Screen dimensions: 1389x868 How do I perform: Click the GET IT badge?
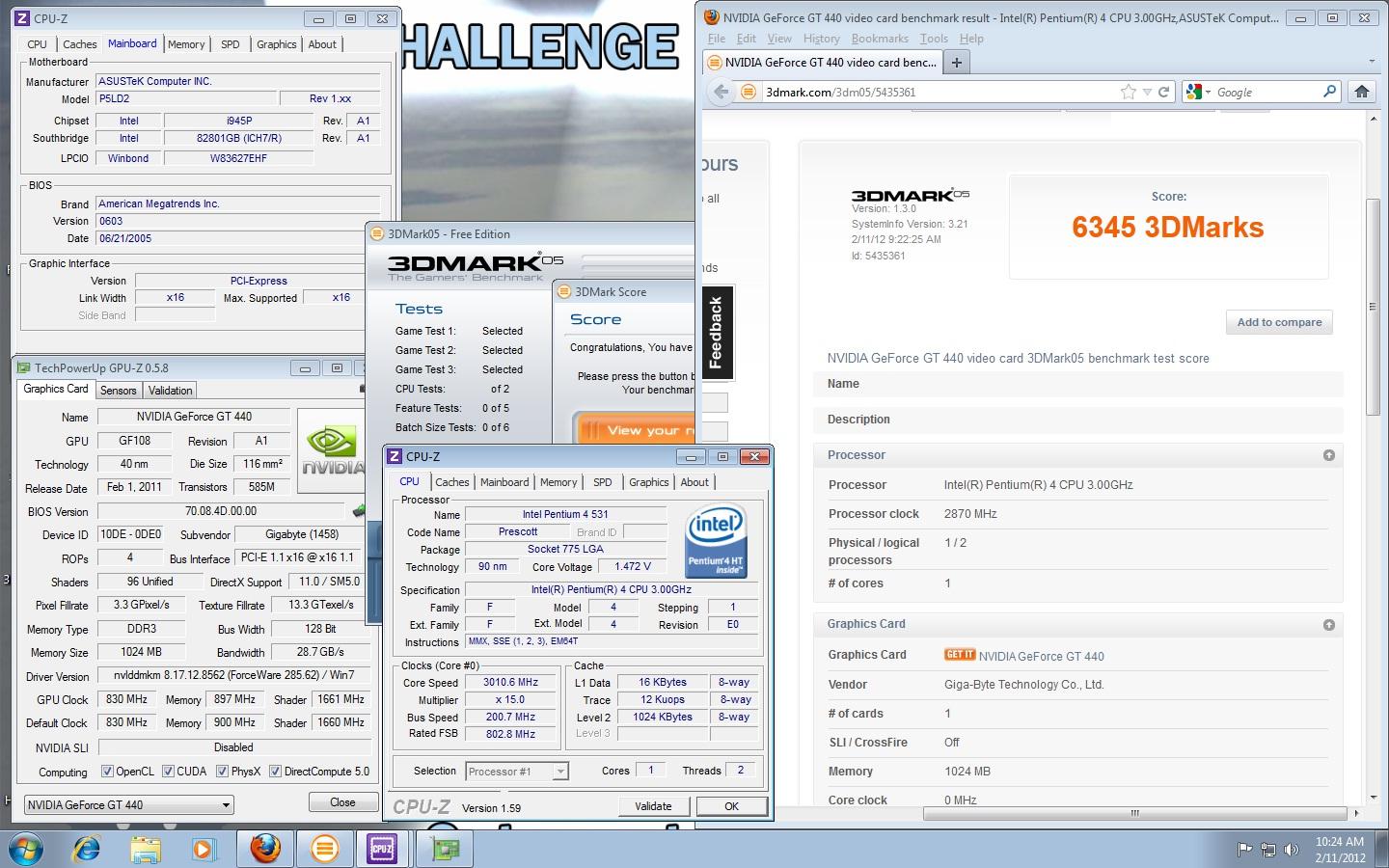pos(960,655)
